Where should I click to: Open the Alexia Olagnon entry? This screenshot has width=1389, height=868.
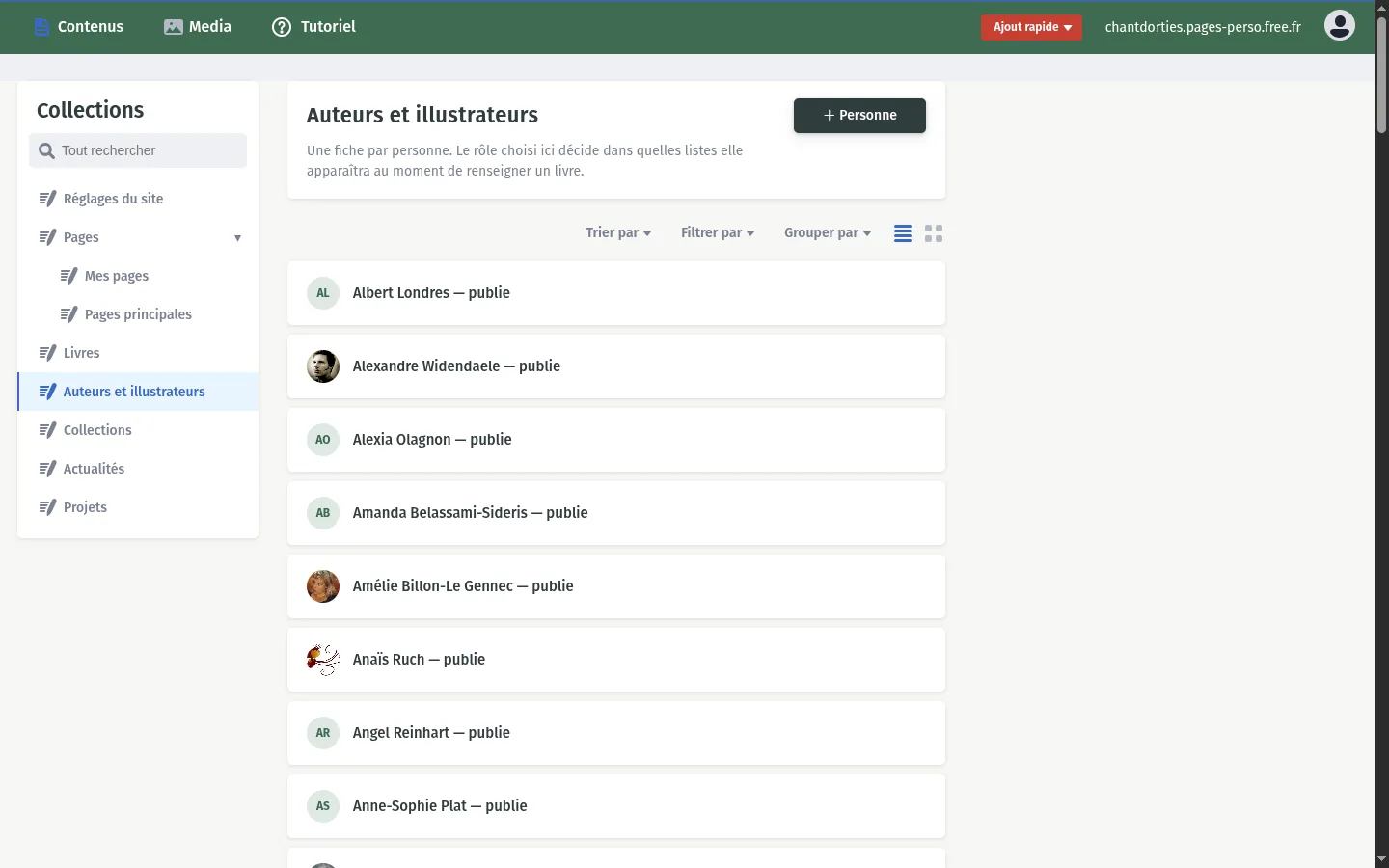(616, 440)
